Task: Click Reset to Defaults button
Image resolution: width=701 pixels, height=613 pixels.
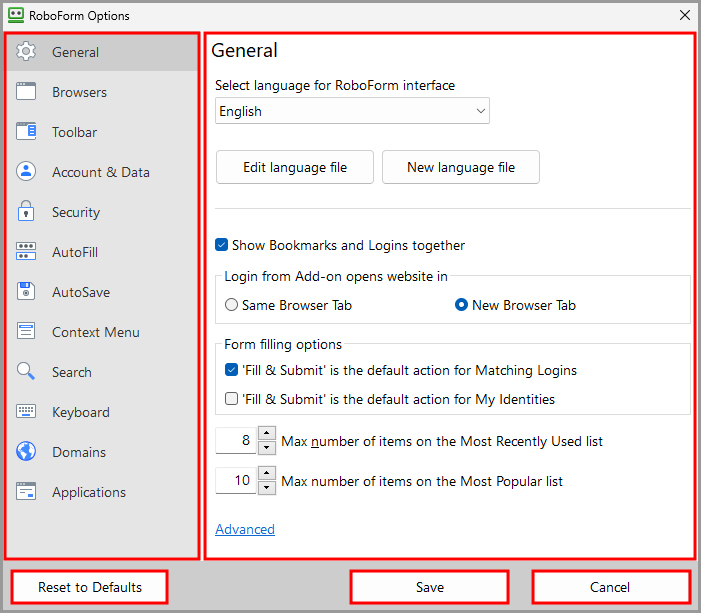Action: 90,587
